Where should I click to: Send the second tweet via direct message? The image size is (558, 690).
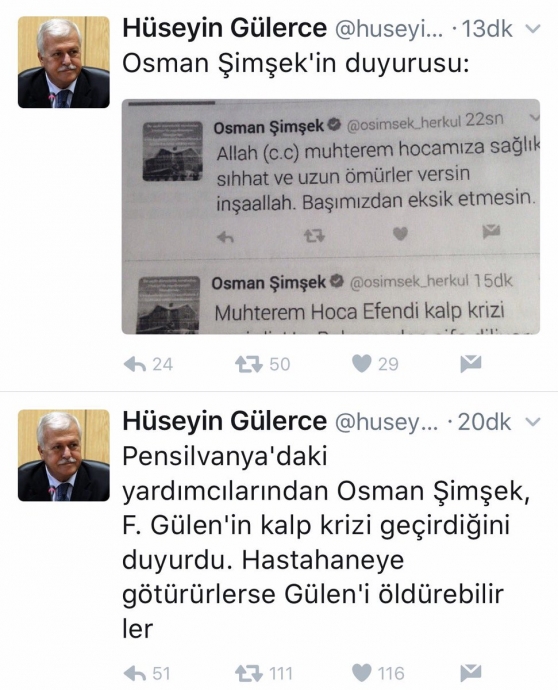[x=470, y=673]
